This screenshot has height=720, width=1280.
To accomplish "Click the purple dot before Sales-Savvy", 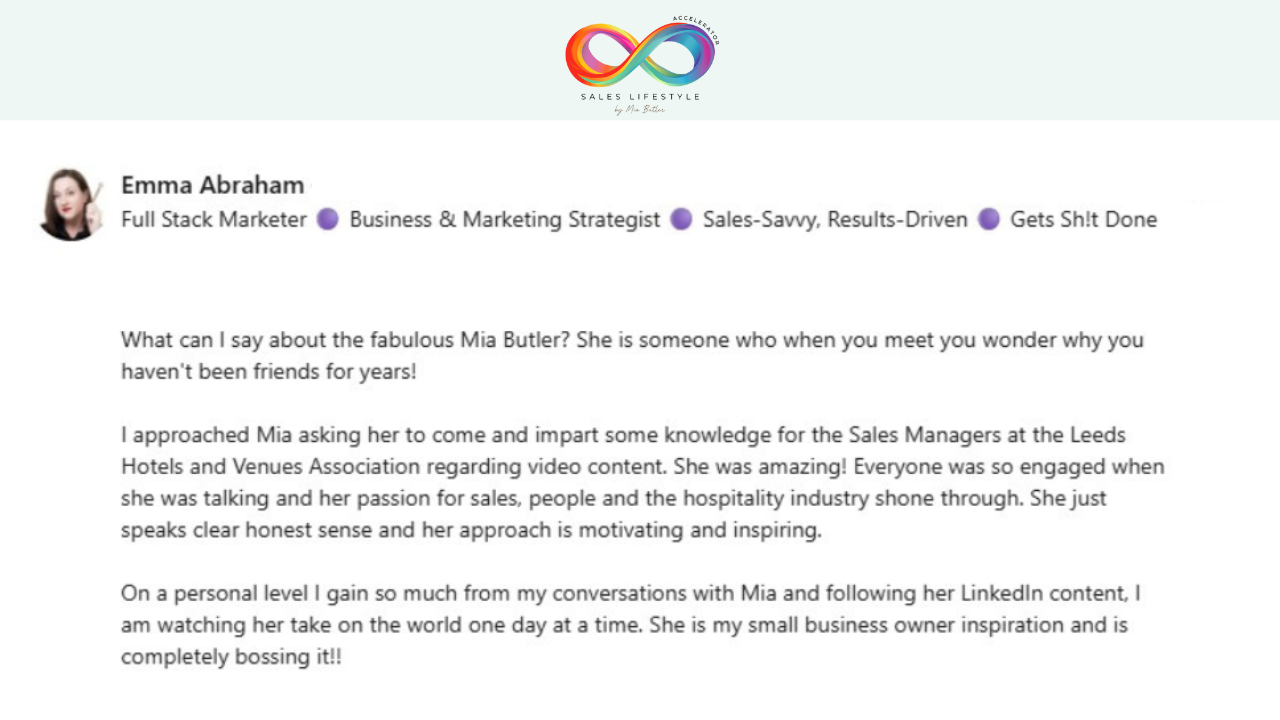I will click(681, 219).
